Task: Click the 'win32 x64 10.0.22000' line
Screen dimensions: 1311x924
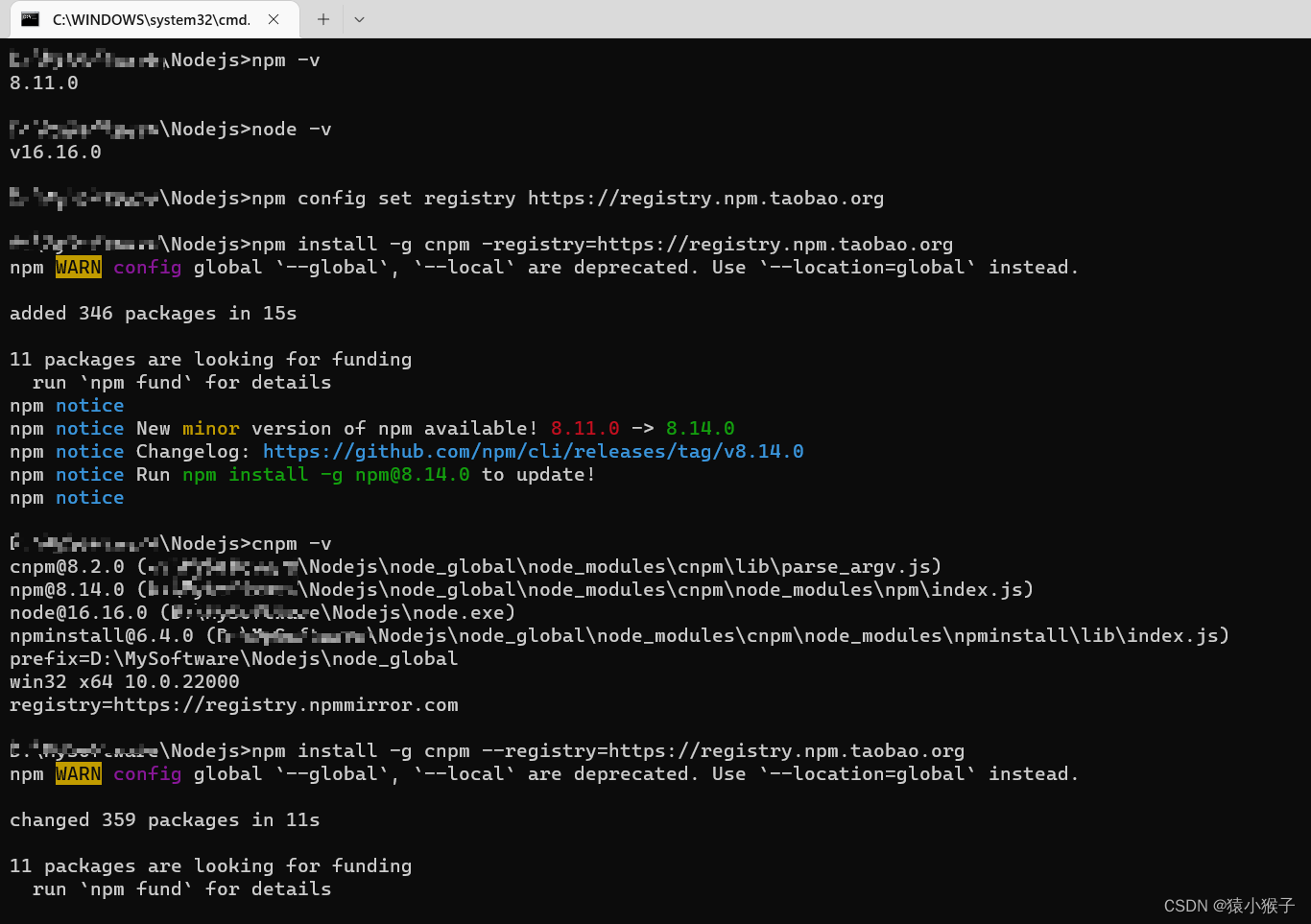Action: click(x=124, y=681)
